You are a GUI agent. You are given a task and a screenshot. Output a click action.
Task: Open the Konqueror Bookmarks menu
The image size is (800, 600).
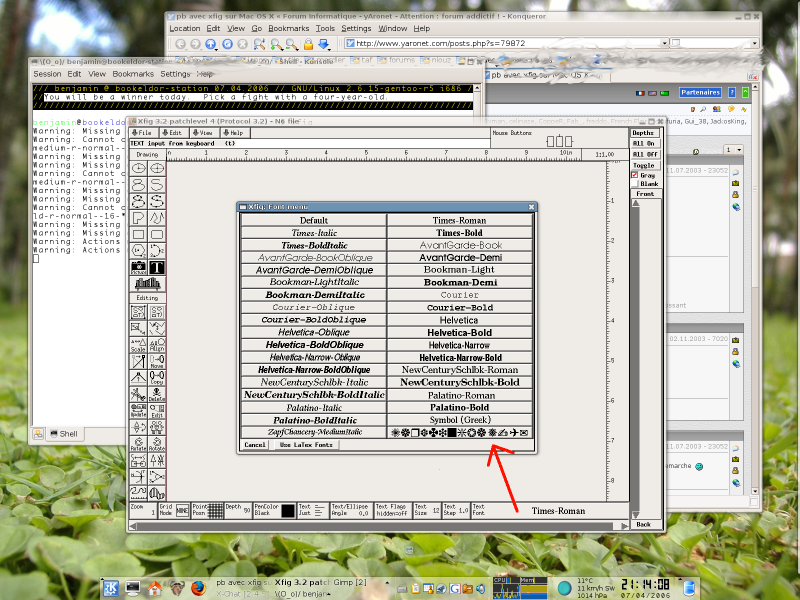pyautogui.click(x=289, y=29)
